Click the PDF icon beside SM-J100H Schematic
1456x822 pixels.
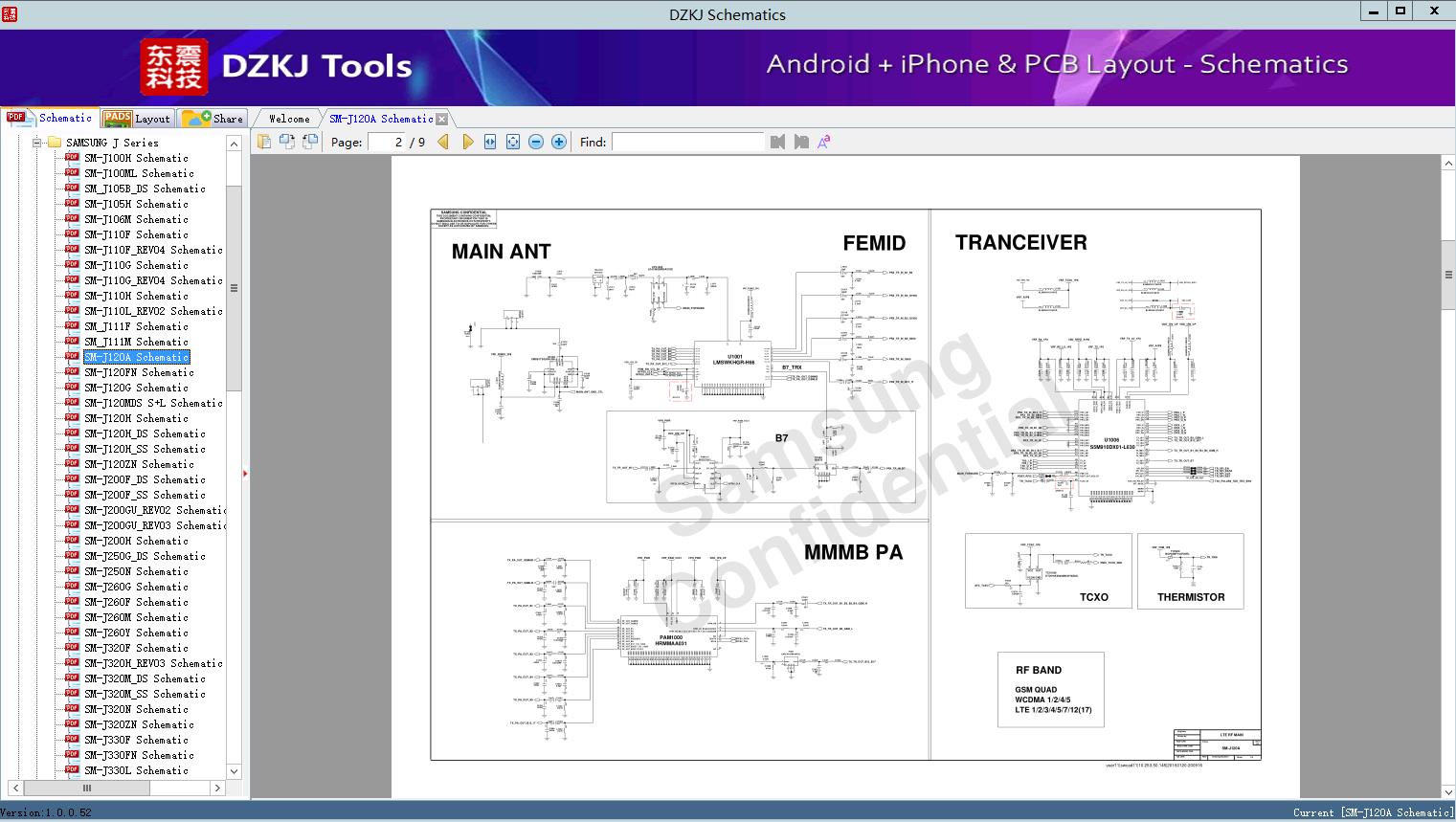(72, 158)
